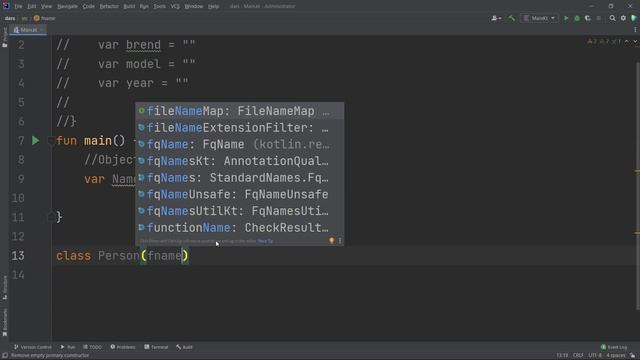Viewport: 640px width, 360px height.
Task: Click fold end marker at line 11
Action: (x=51, y=217)
